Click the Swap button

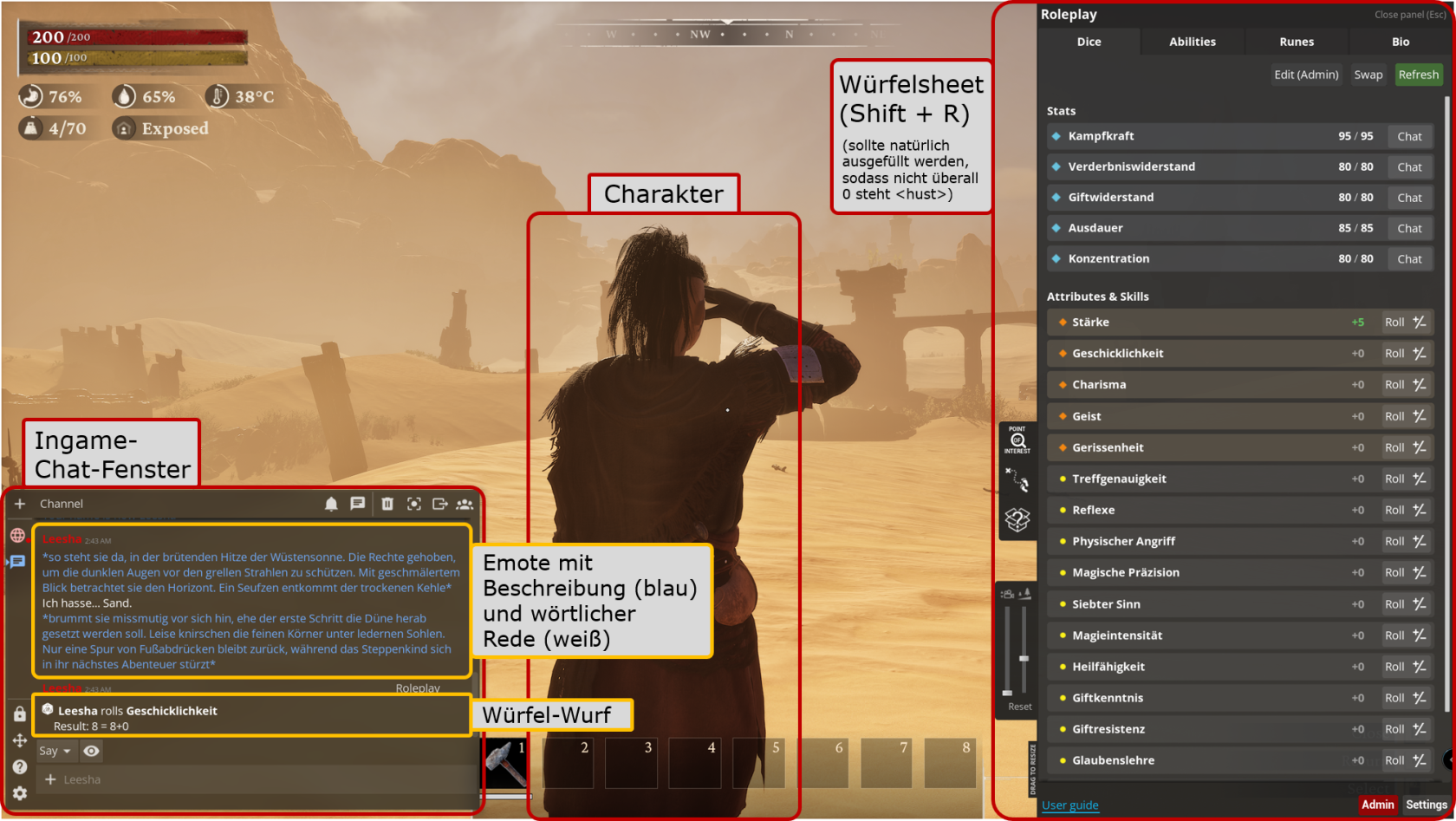[x=1368, y=75]
